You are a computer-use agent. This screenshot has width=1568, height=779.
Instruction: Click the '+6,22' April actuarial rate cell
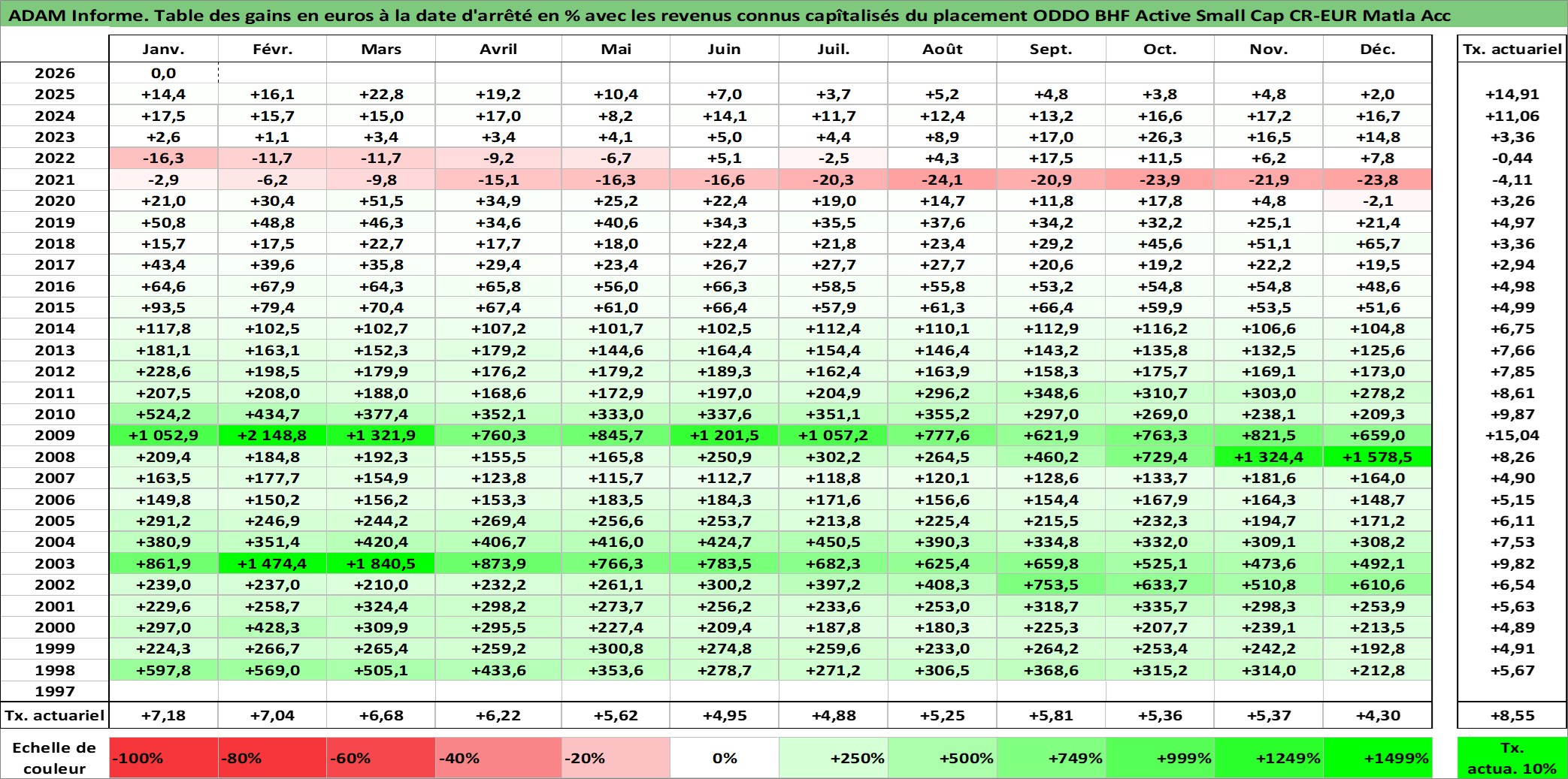pyautogui.click(x=498, y=715)
